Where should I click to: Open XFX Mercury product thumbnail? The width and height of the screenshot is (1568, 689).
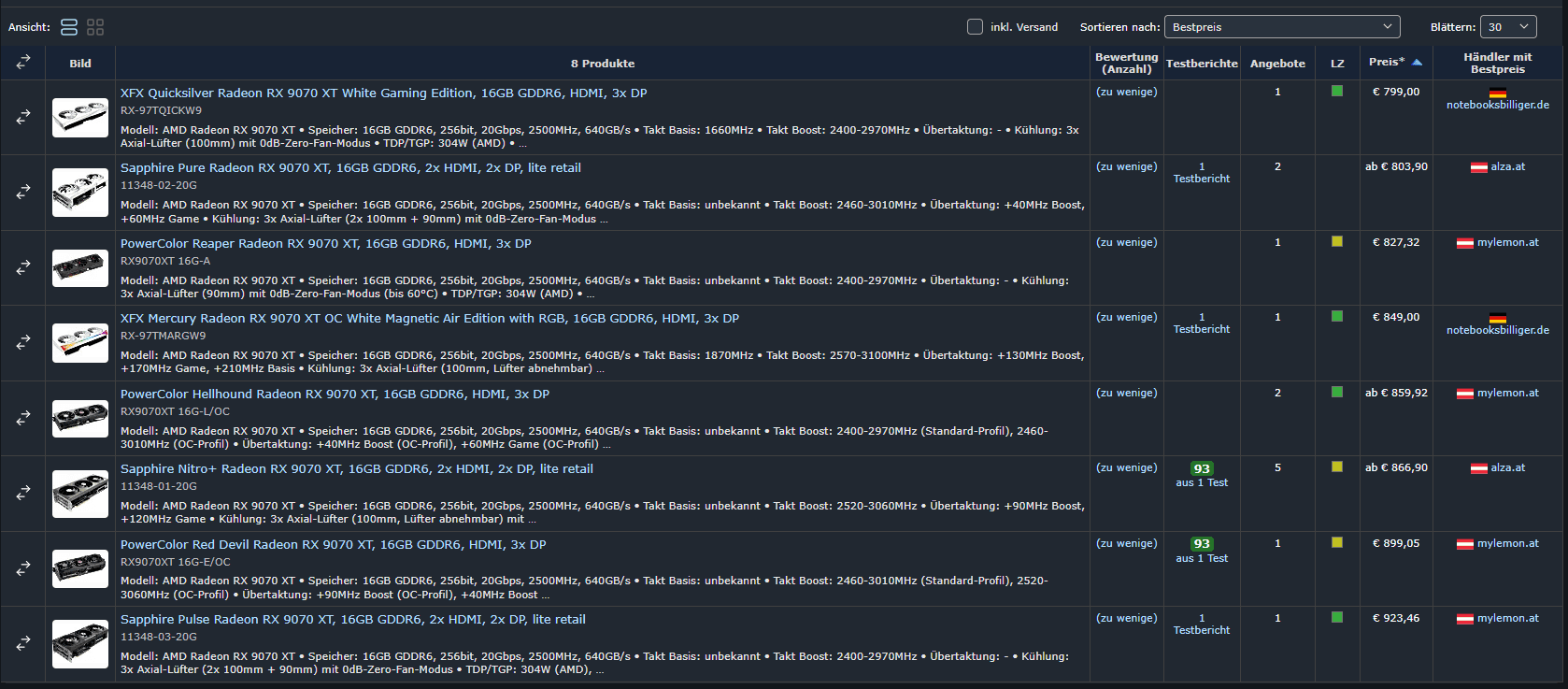(x=80, y=343)
